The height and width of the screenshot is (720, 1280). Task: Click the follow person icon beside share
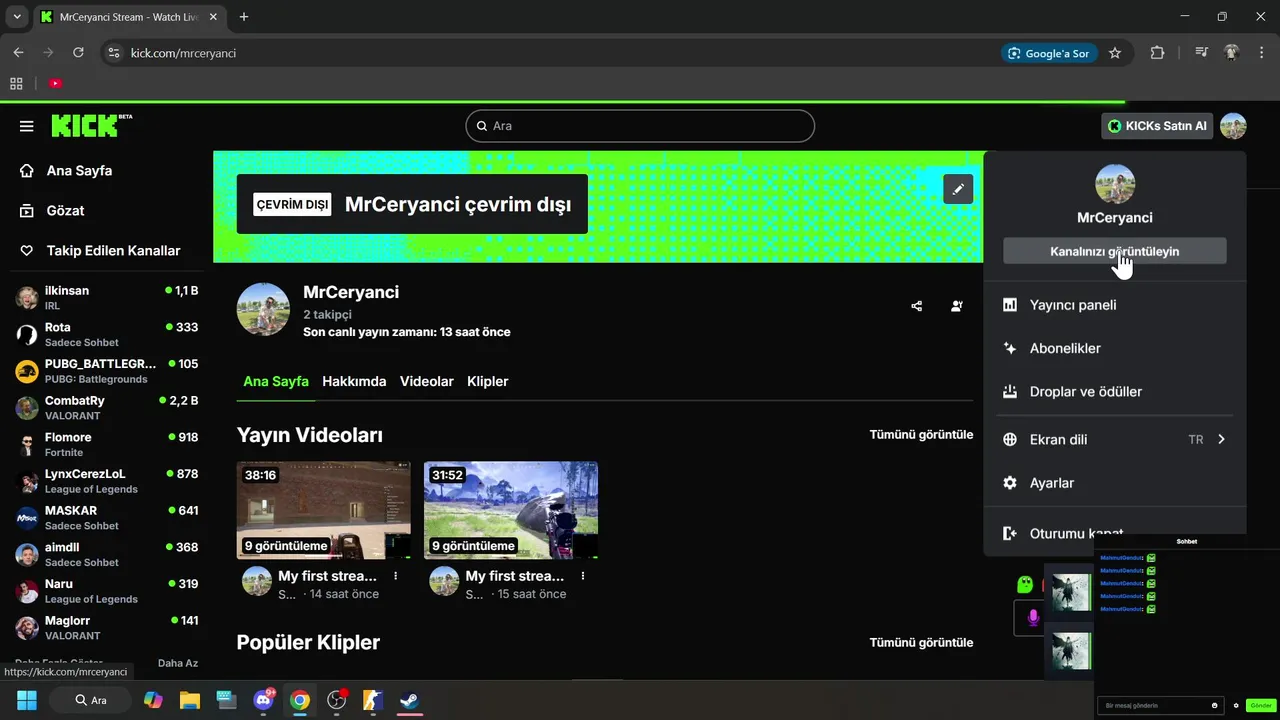(957, 306)
